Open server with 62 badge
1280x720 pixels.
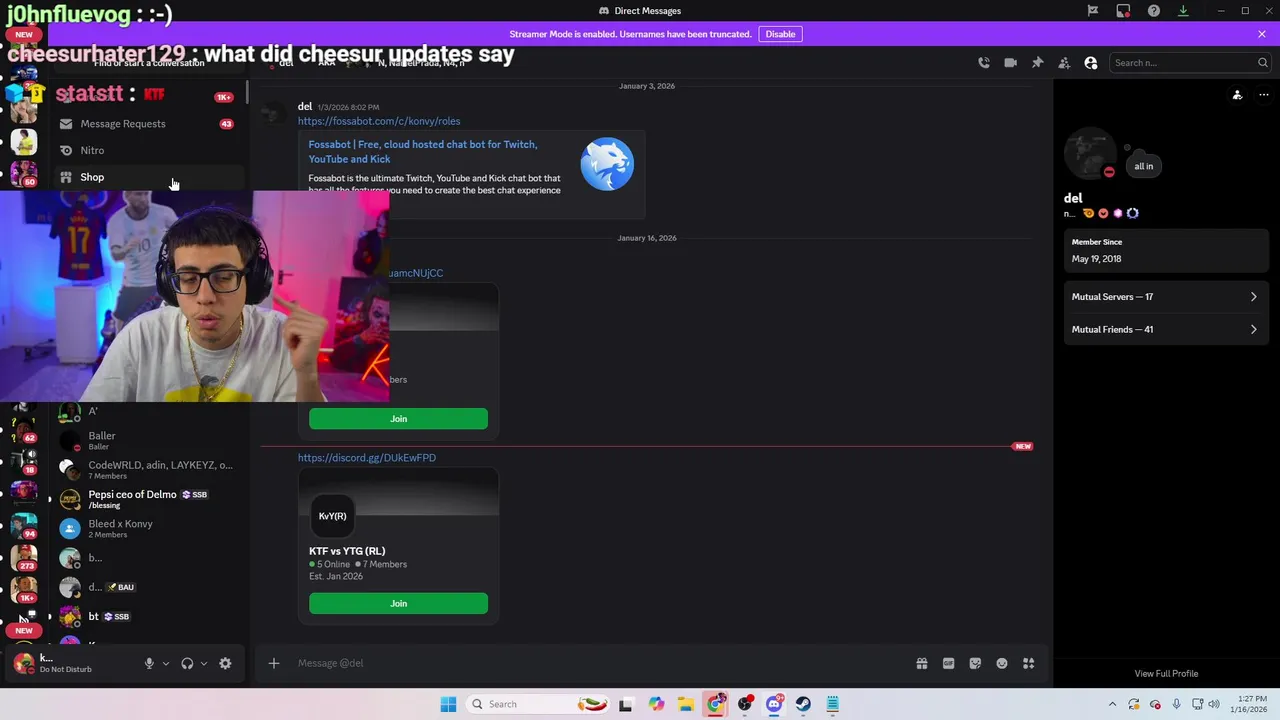[x=24, y=428]
